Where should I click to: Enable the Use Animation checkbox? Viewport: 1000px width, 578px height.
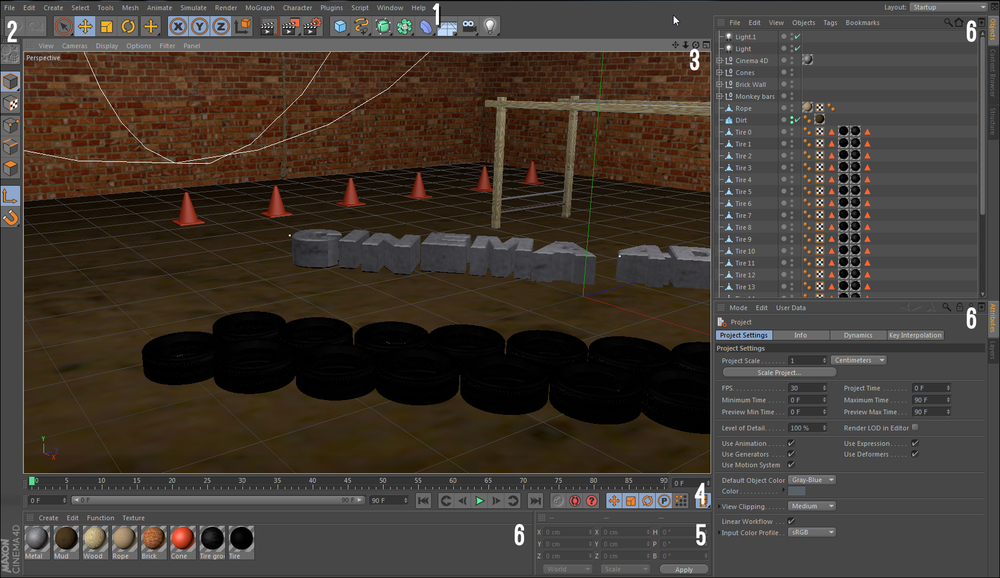click(791, 443)
